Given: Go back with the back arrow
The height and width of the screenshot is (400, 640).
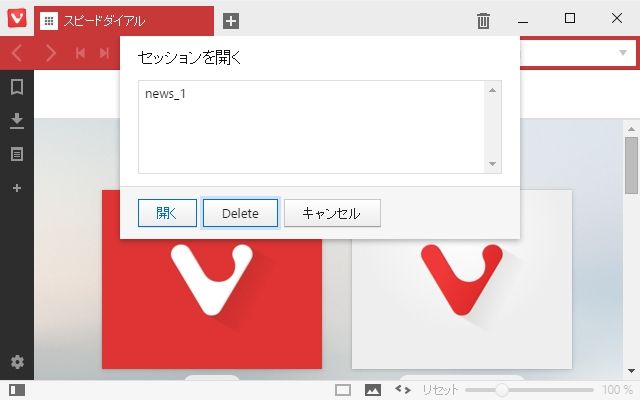Looking at the screenshot, I should (17, 53).
